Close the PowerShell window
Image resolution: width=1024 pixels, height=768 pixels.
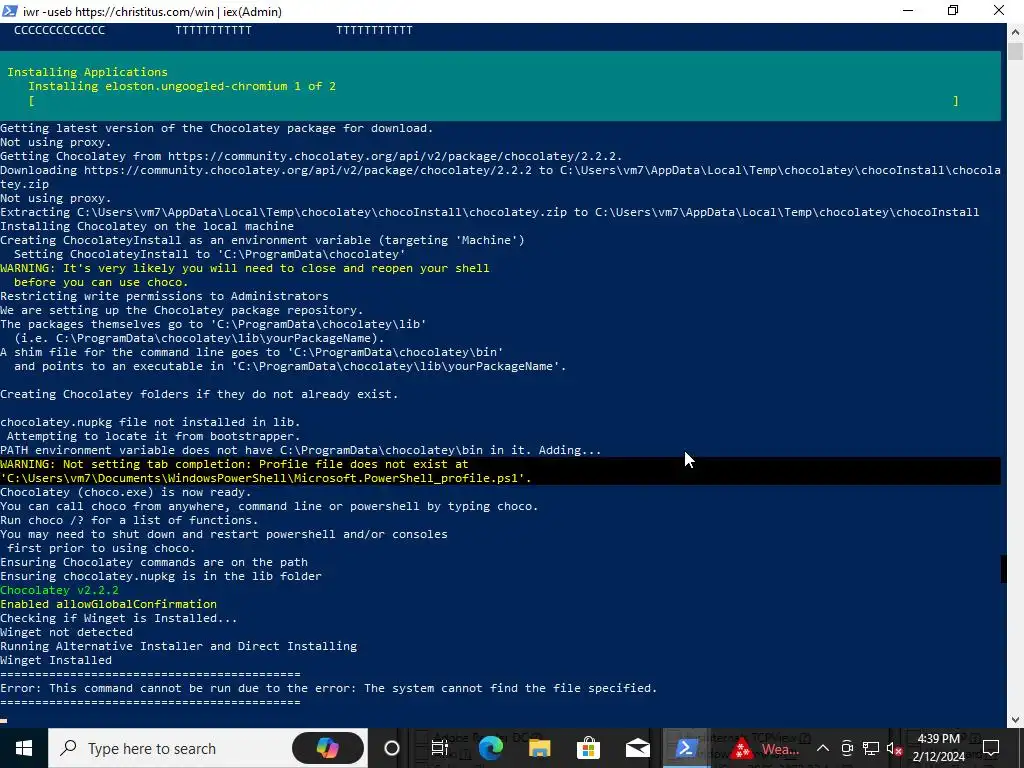pos(999,11)
